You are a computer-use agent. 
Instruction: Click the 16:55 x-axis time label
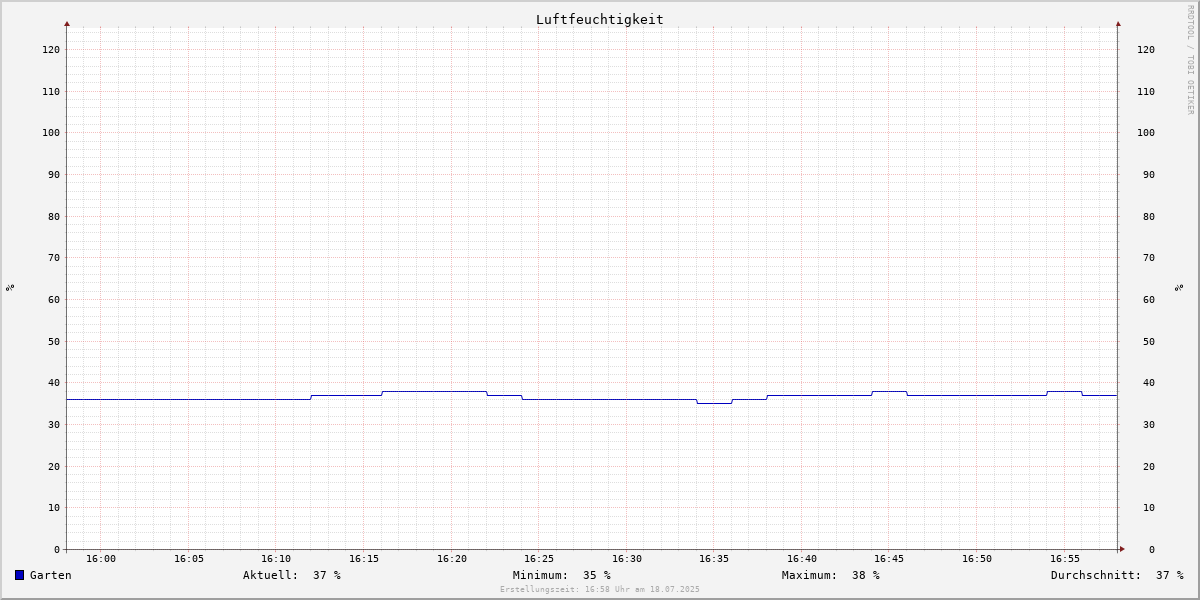click(1065, 559)
